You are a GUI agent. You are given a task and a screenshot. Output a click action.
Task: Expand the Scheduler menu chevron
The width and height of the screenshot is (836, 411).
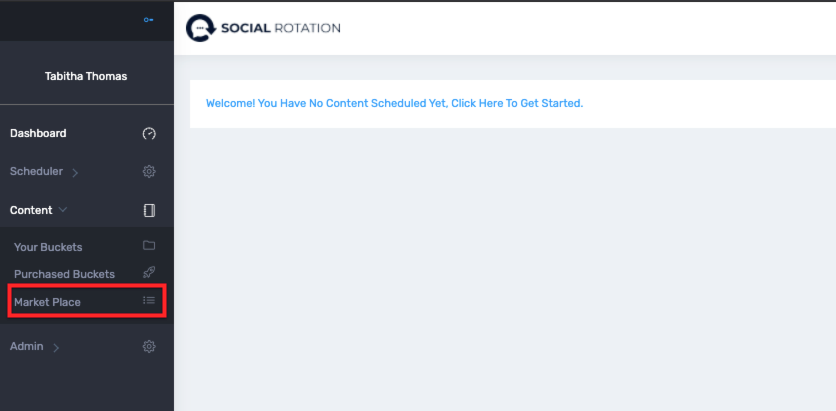click(x=75, y=172)
